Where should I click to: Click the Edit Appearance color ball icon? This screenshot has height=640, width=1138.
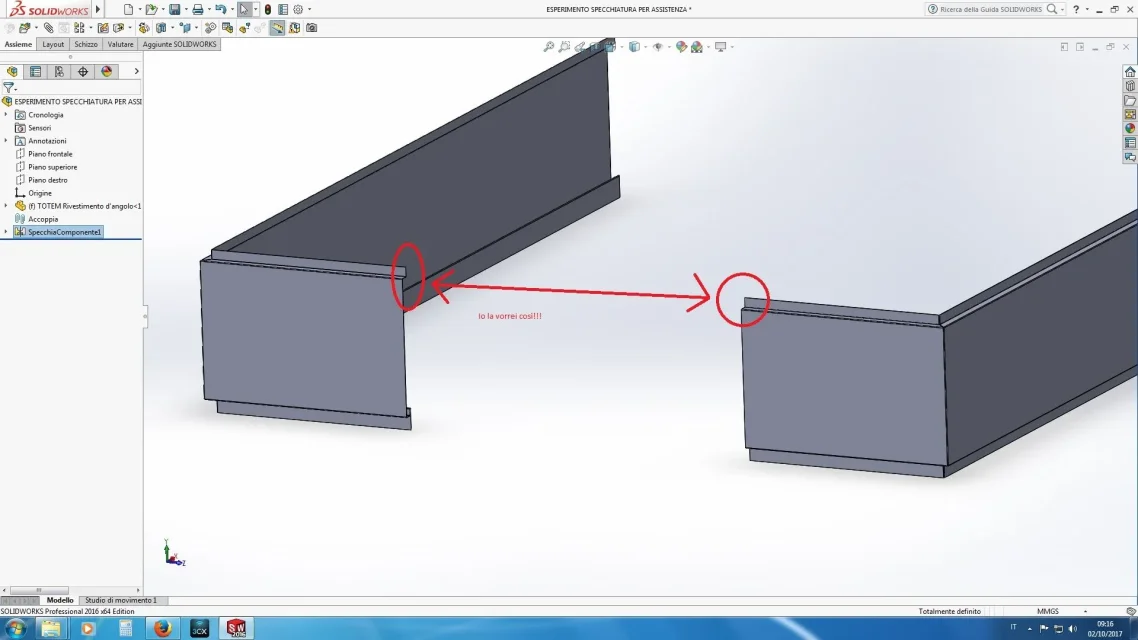click(x=681, y=46)
